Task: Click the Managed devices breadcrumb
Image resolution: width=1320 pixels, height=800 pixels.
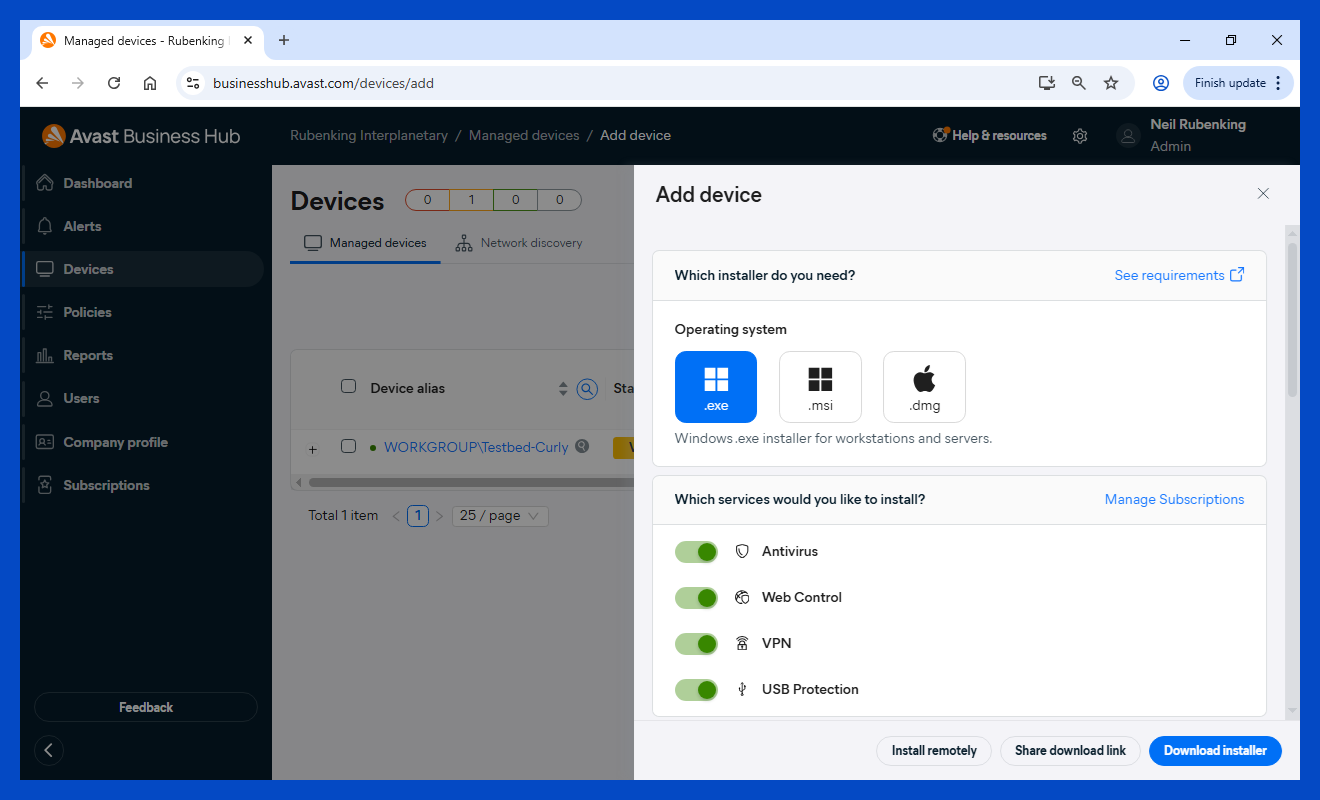Action: point(524,135)
